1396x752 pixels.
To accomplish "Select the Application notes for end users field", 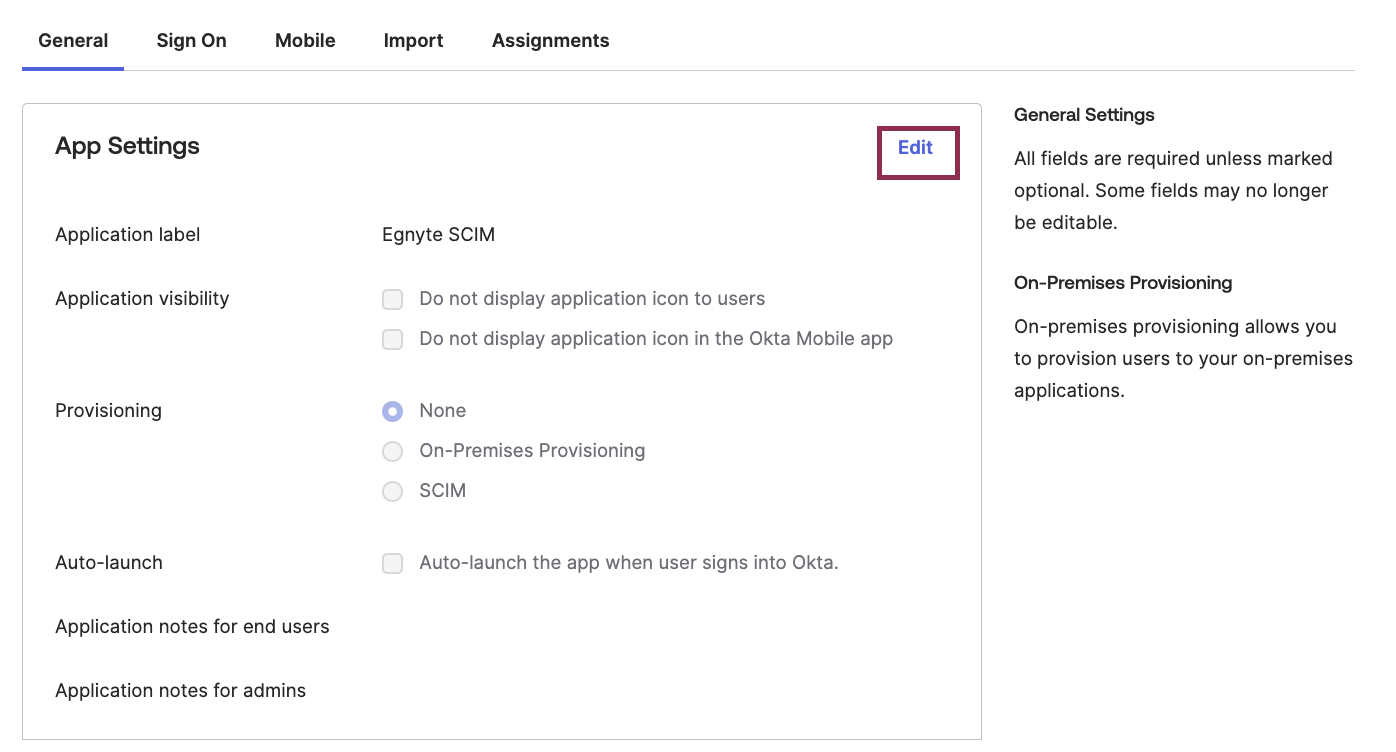I will (x=192, y=626).
